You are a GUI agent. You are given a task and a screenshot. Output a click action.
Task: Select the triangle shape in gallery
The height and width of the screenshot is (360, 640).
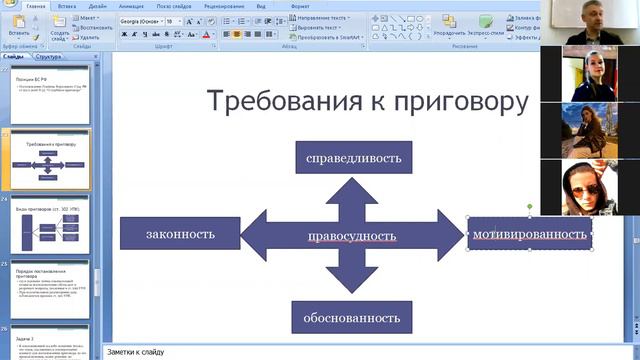[x=384, y=28]
